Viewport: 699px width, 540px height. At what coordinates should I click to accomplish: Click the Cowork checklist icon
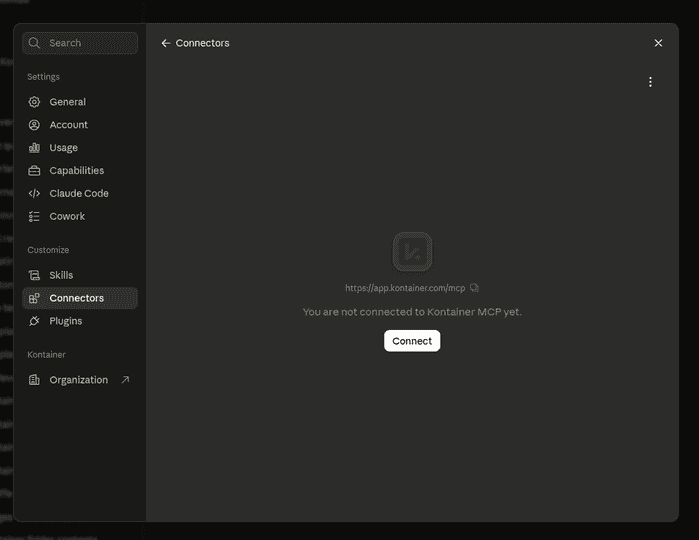(34, 216)
